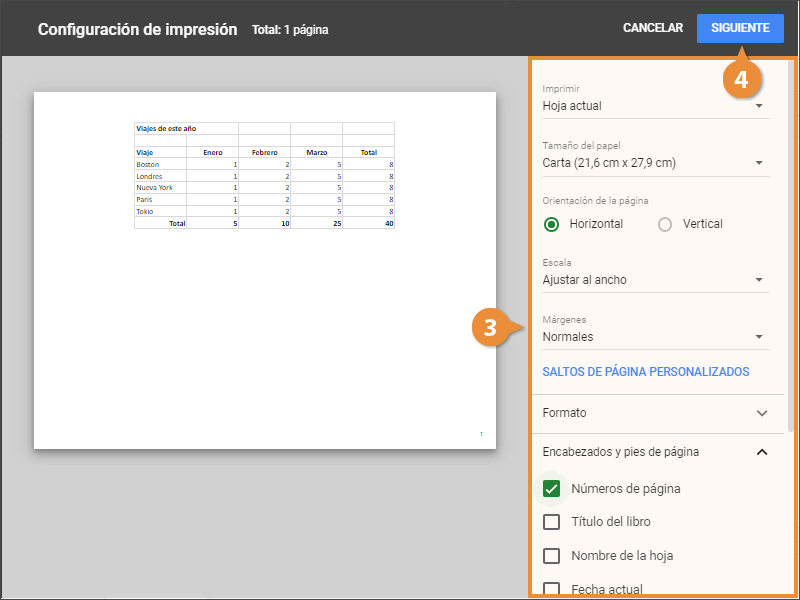Check the Fecha actual checkbox

tap(551, 589)
